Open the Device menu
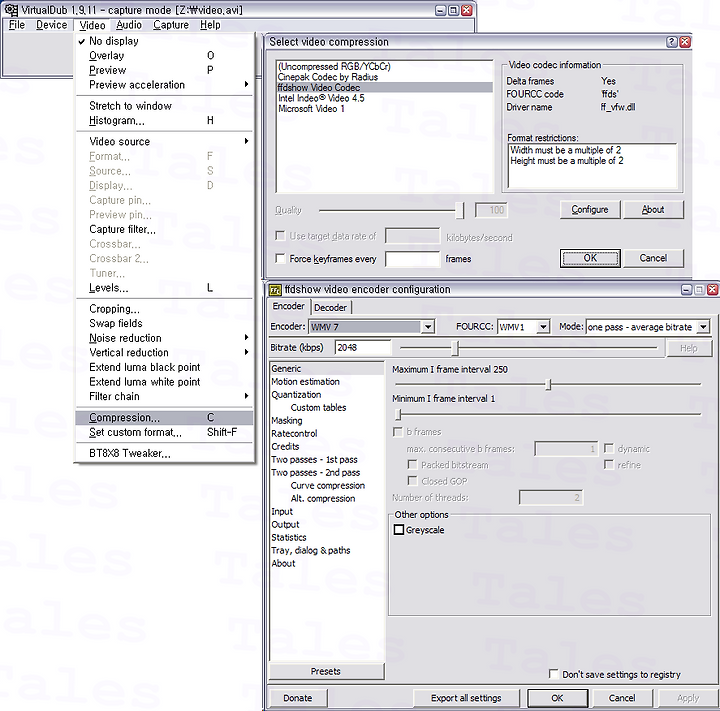 [51, 25]
